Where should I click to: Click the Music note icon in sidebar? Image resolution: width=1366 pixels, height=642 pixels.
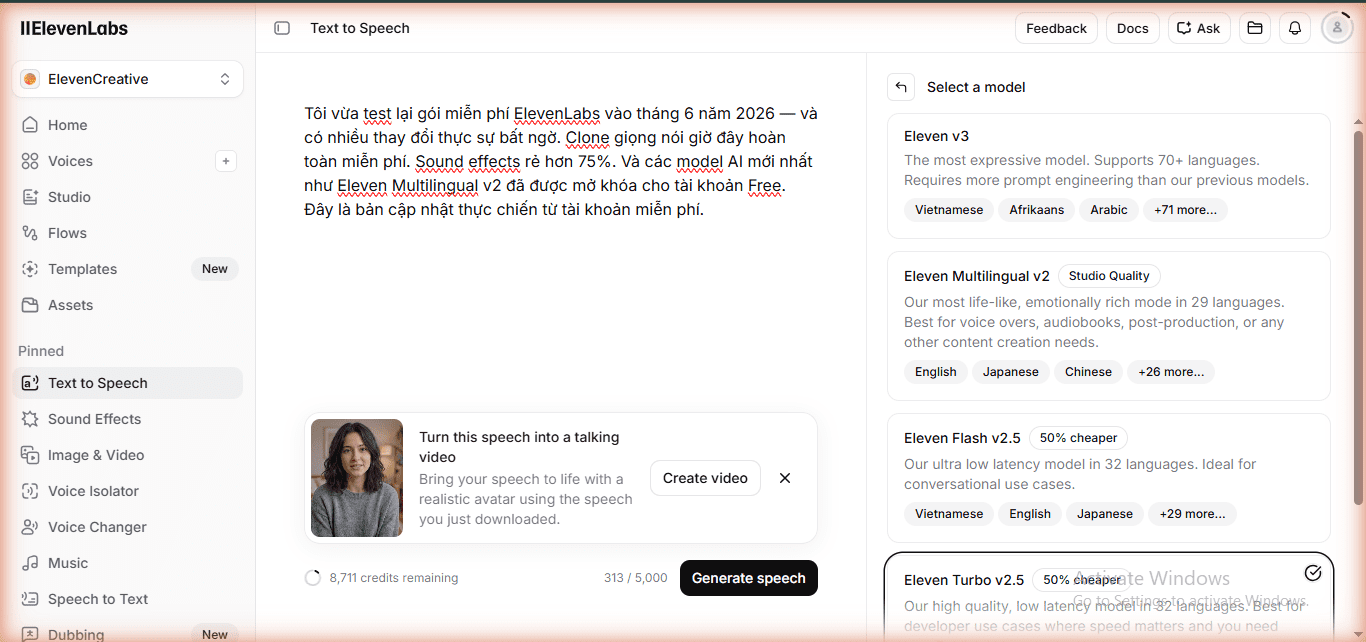tap(30, 563)
